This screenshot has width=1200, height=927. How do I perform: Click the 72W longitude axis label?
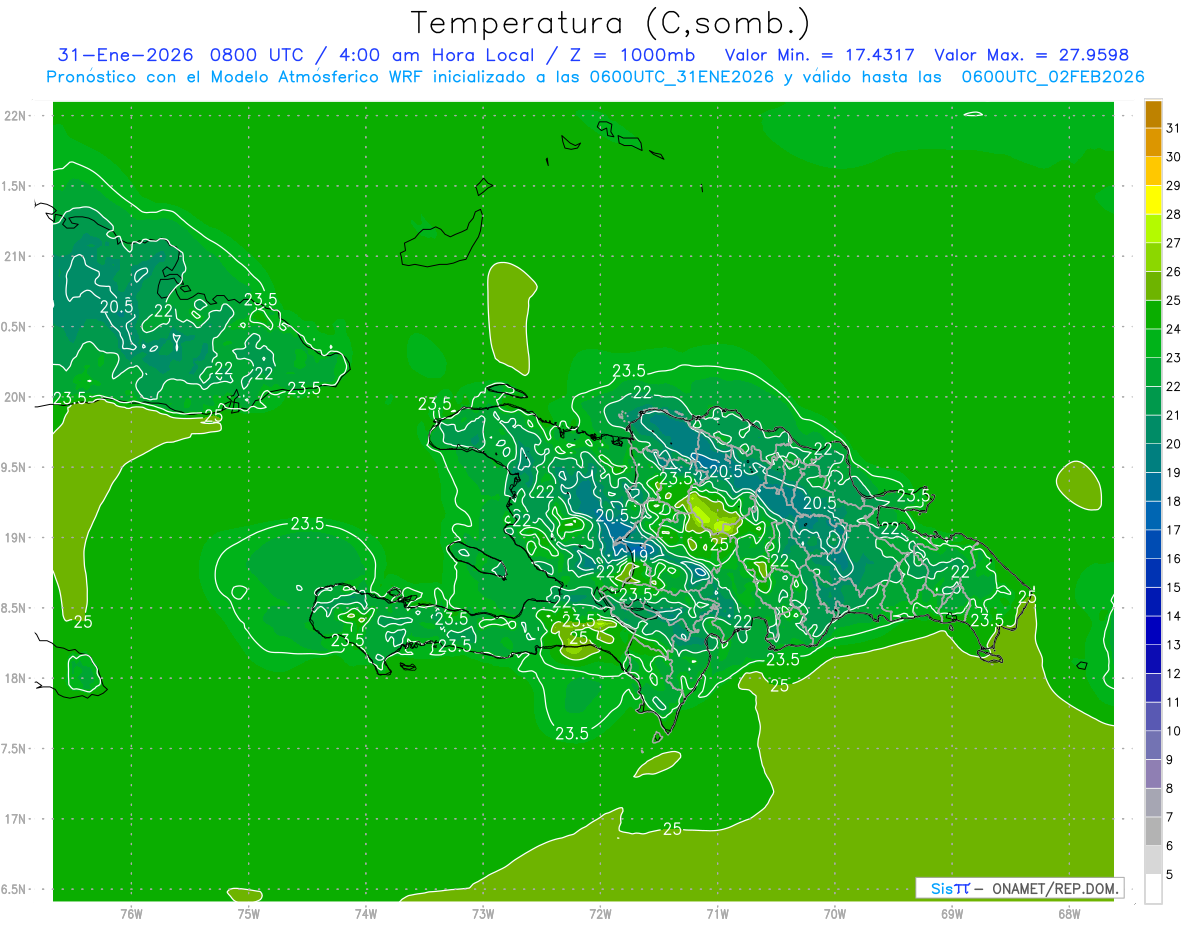(600, 913)
